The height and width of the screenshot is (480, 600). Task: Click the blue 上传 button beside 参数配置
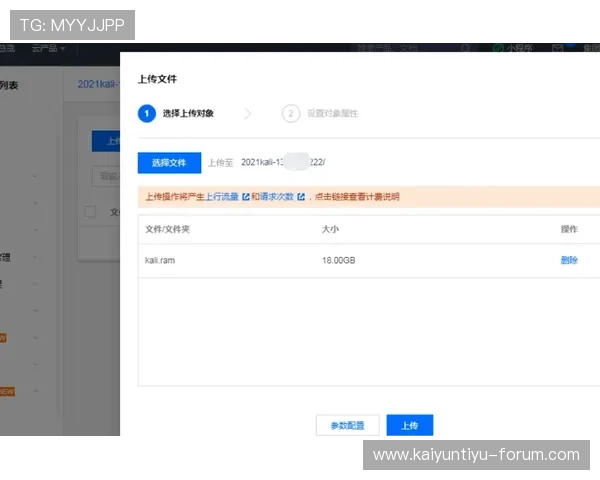[x=409, y=425]
